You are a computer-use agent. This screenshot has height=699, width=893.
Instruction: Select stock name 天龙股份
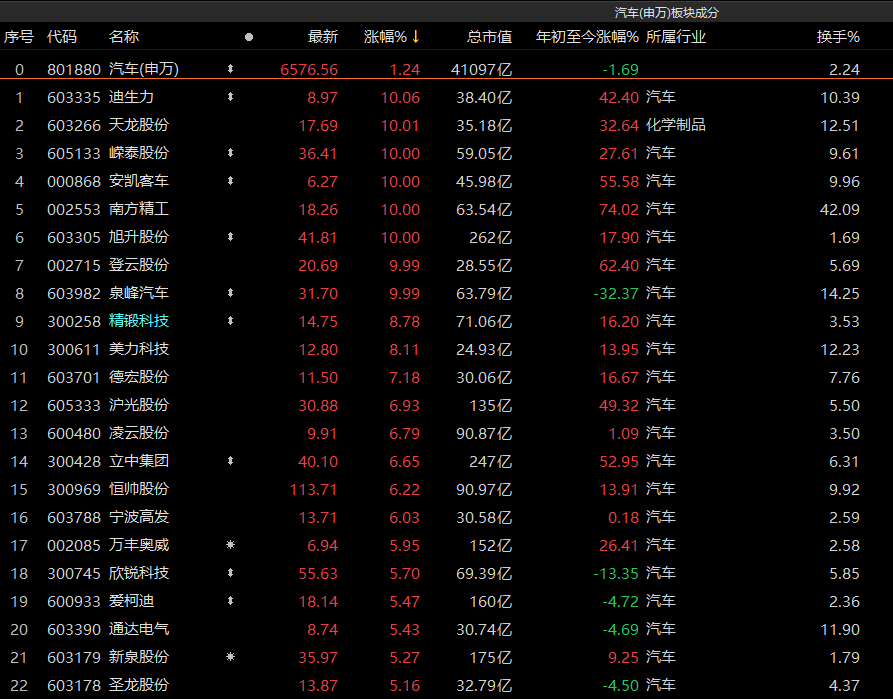tap(139, 125)
